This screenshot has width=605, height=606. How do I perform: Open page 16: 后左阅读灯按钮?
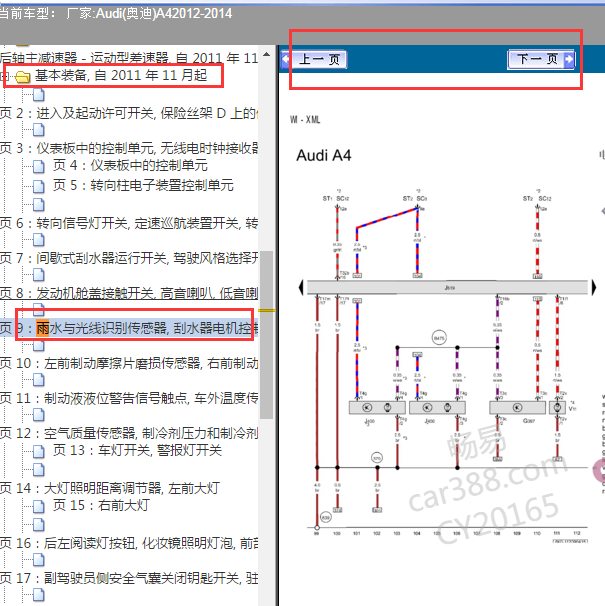[x=129, y=543]
